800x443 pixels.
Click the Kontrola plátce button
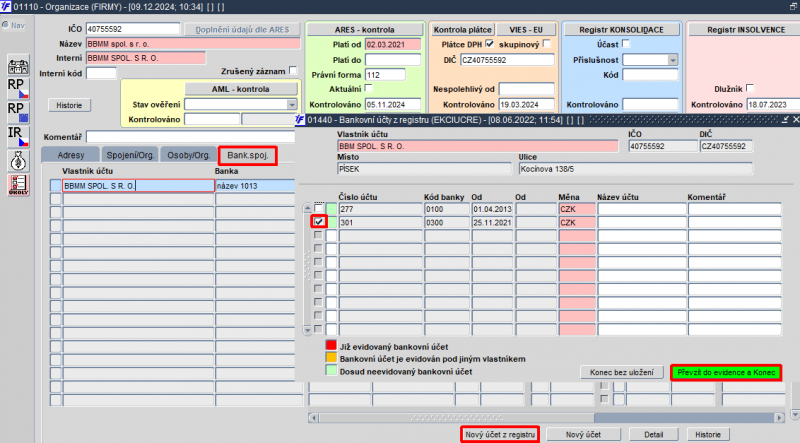pyautogui.click(x=462, y=30)
